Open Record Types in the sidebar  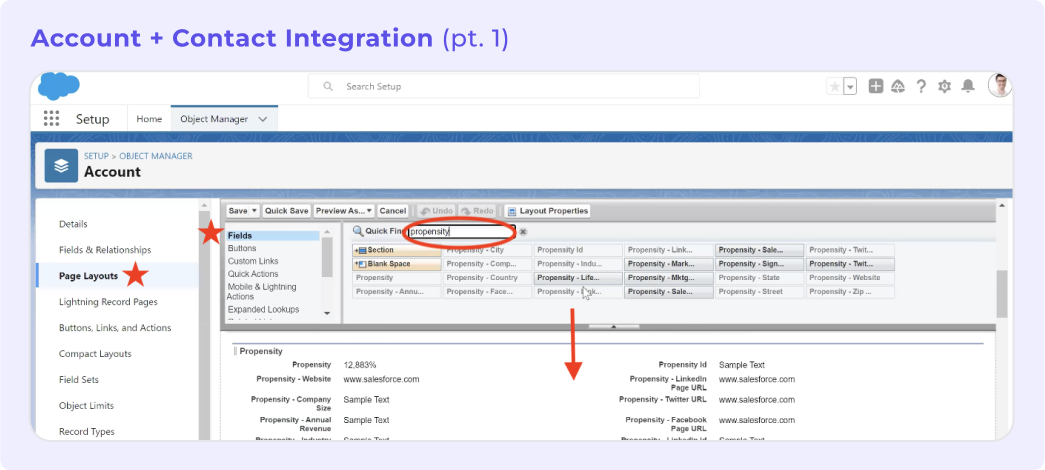(x=87, y=432)
